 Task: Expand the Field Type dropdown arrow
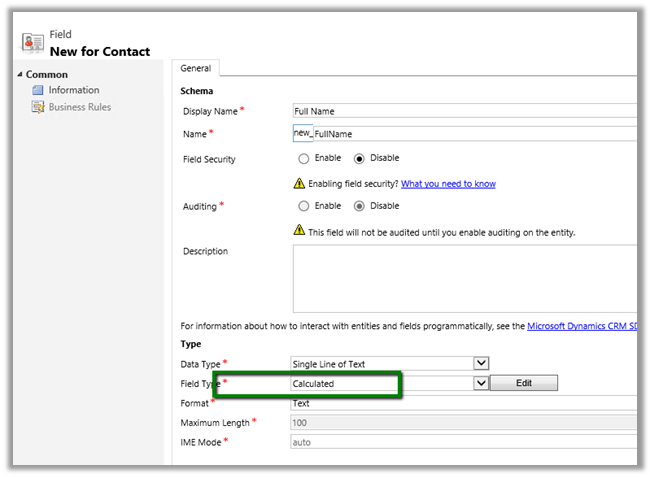(481, 383)
